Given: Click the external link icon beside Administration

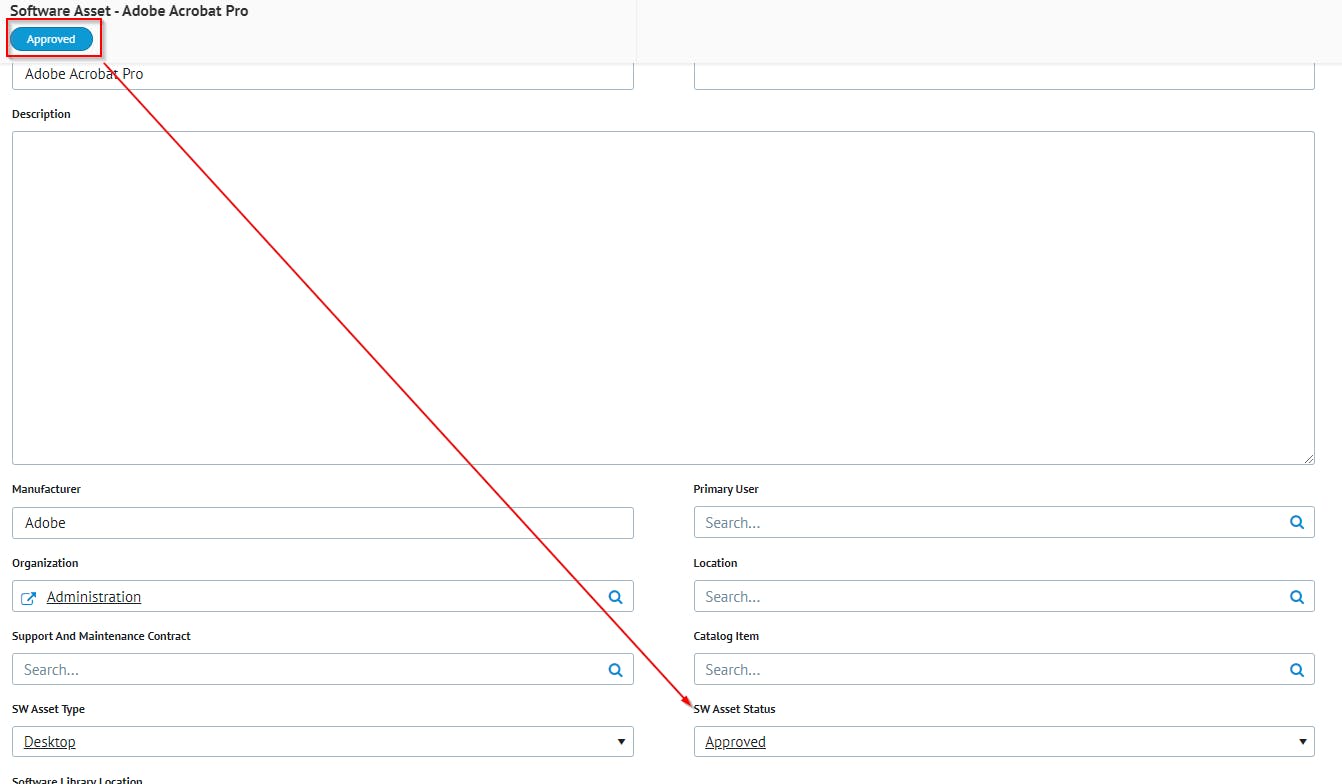Looking at the screenshot, I should click(29, 598).
